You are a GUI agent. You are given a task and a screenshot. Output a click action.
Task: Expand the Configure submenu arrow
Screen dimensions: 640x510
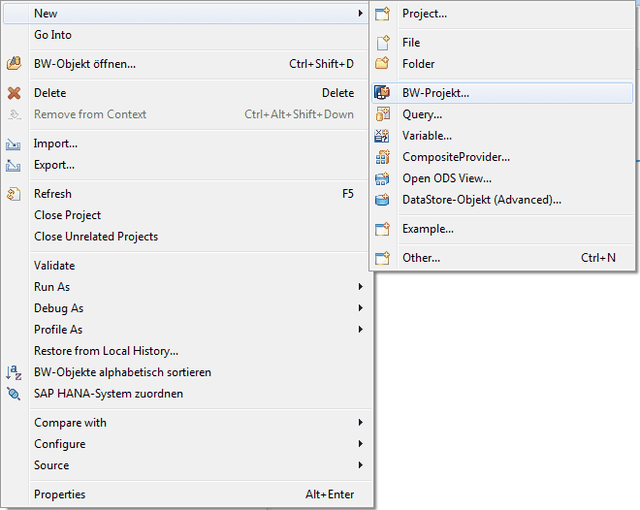[360, 443]
